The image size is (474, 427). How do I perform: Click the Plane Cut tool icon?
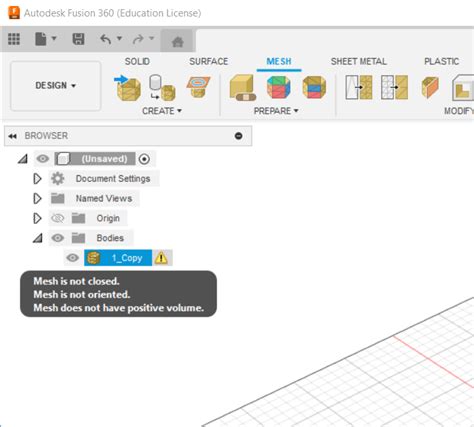(x=430, y=87)
